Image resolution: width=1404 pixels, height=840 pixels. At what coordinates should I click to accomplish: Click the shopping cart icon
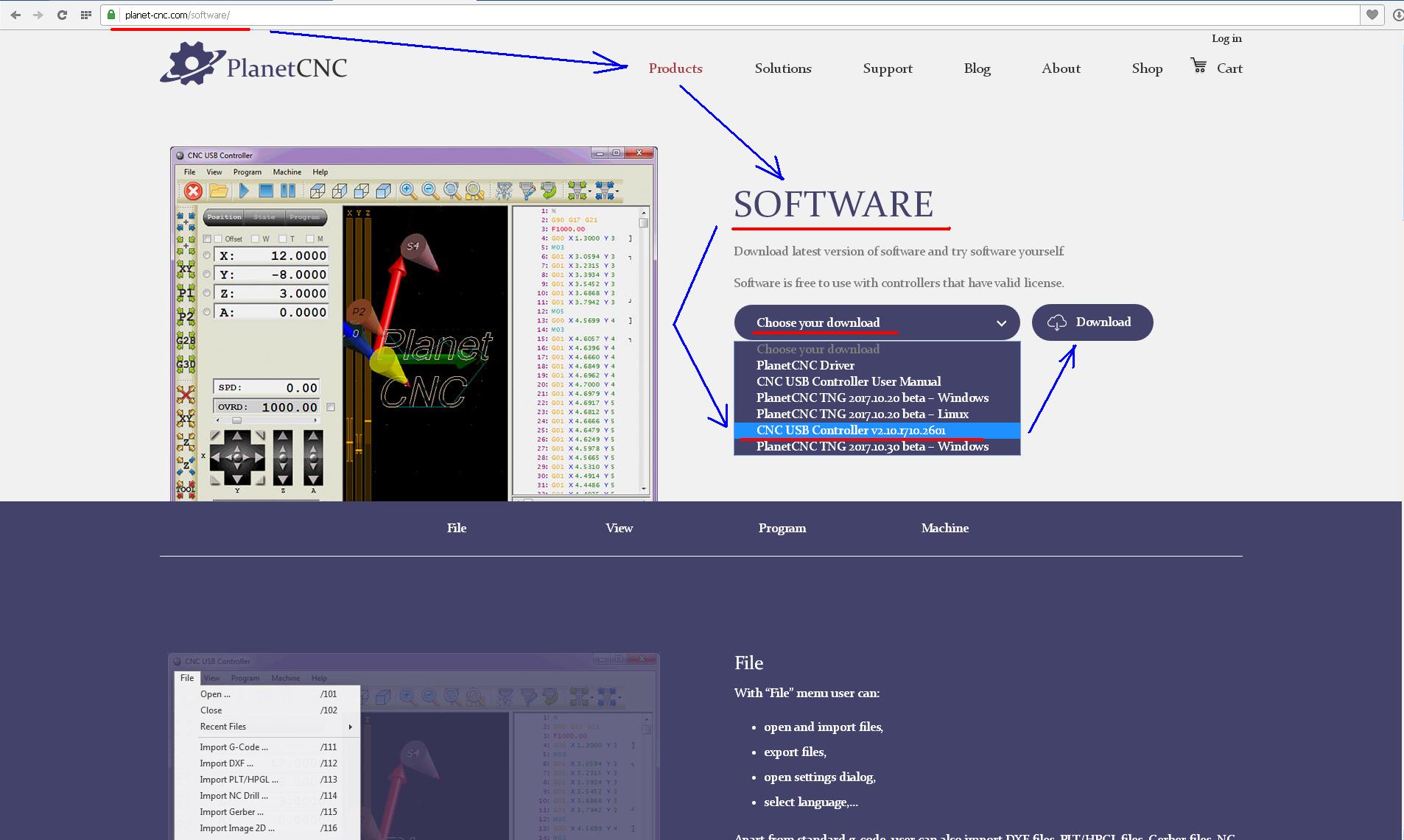tap(1198, 66)
